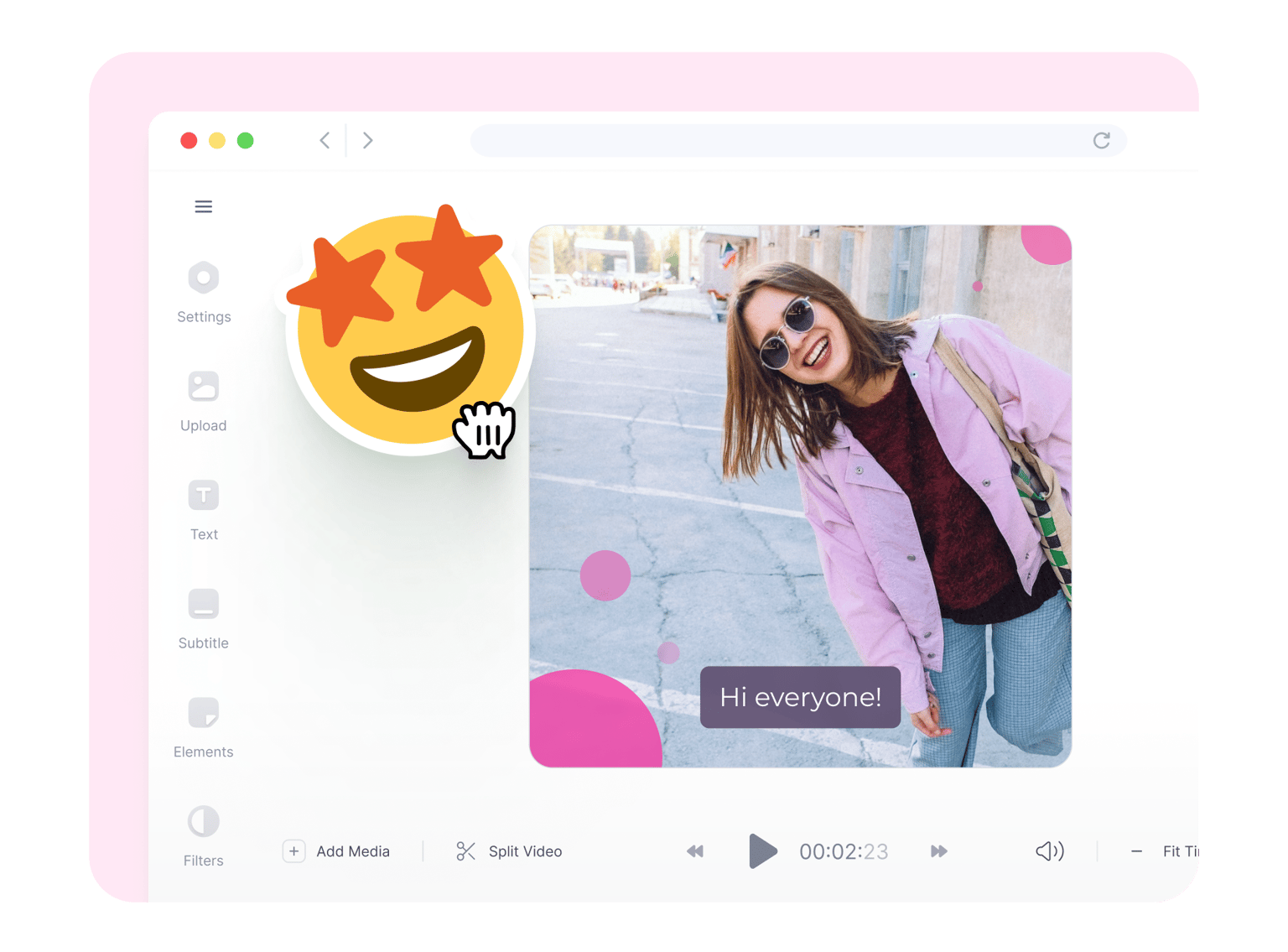Image resolution: width=1288 pixels, height=952 pixels.
Task: Open the Settings panel in the sidebar
Action: tap(204, 293)
